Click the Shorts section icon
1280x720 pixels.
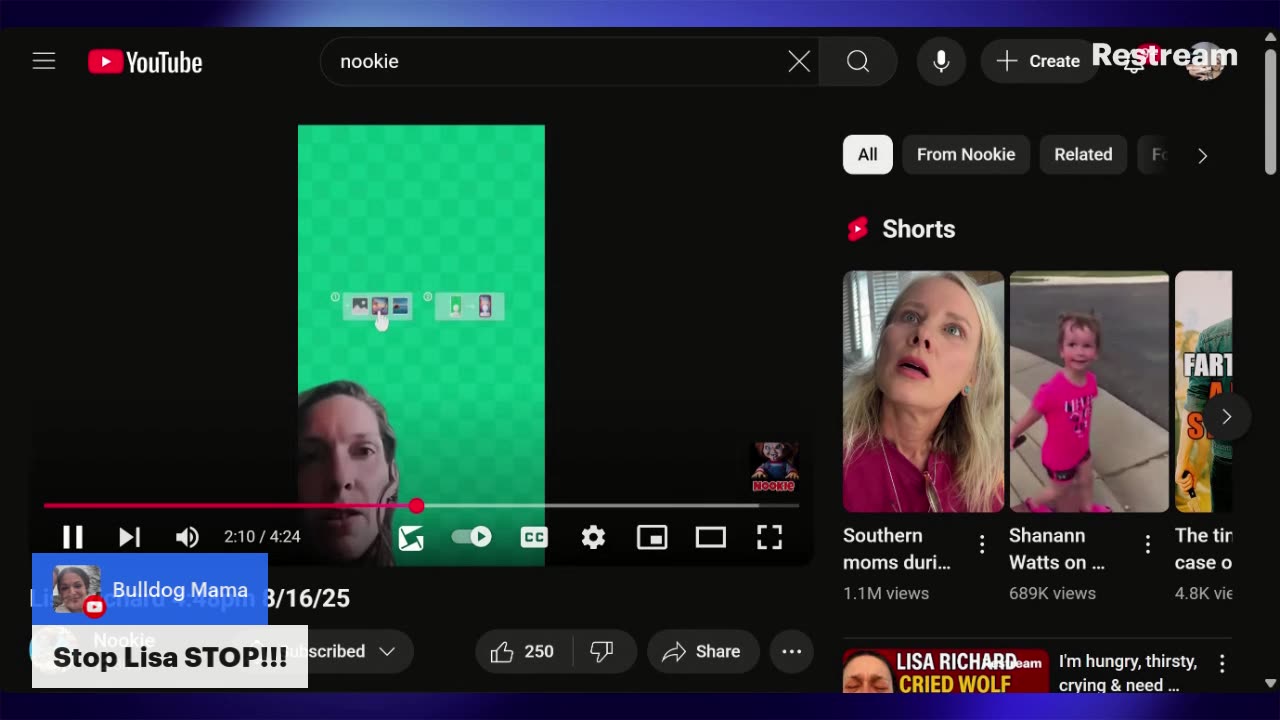857,230
